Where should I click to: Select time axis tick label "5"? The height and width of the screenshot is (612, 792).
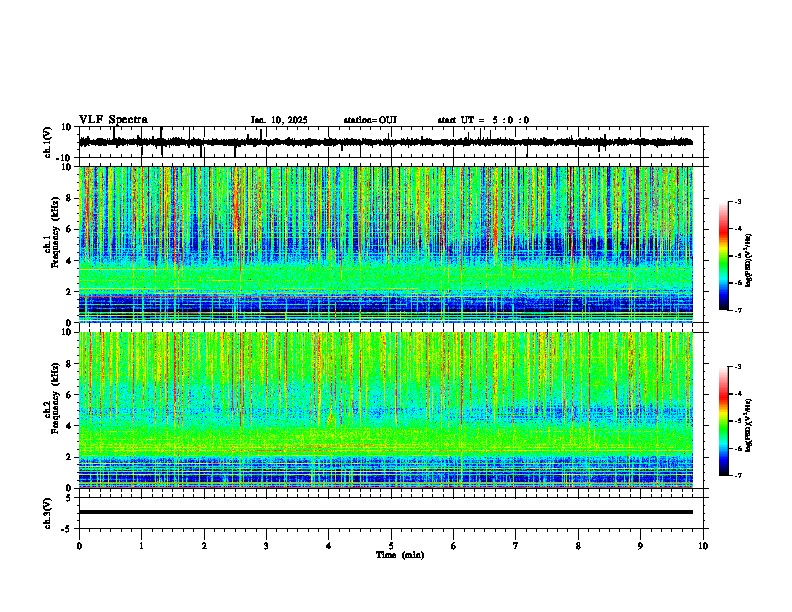[x=391, y=546]
